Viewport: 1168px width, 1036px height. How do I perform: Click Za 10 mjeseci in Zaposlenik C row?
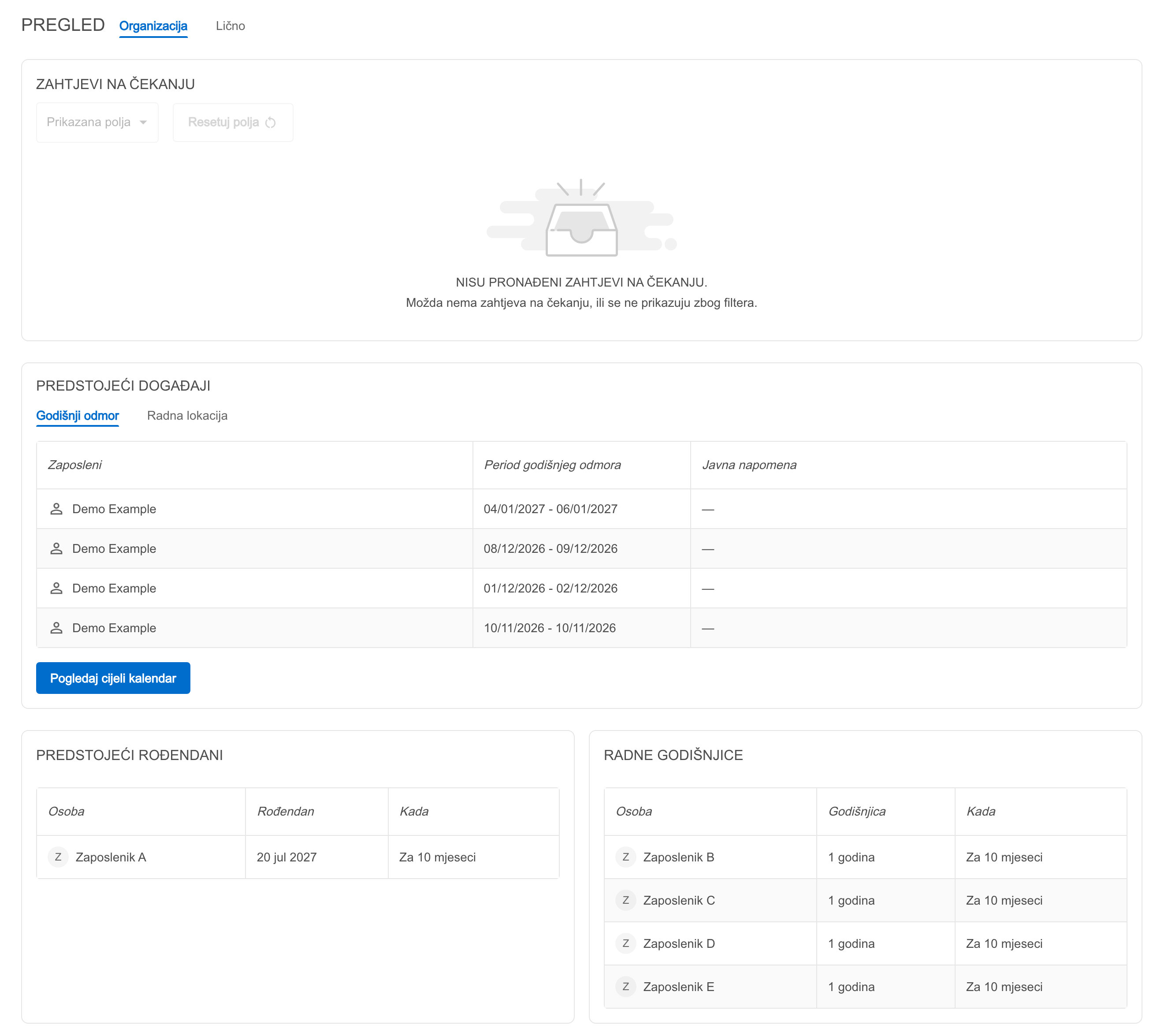(1004, 901)
